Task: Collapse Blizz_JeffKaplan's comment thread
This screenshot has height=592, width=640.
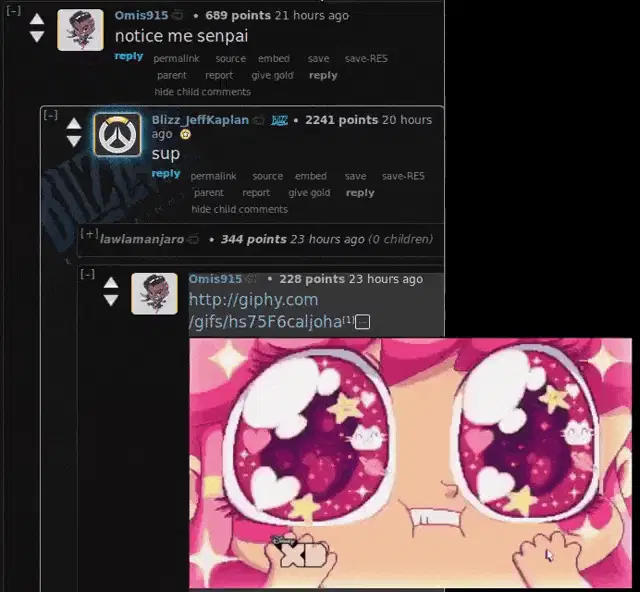Action: pyautogui.click(x=51, y=115)
